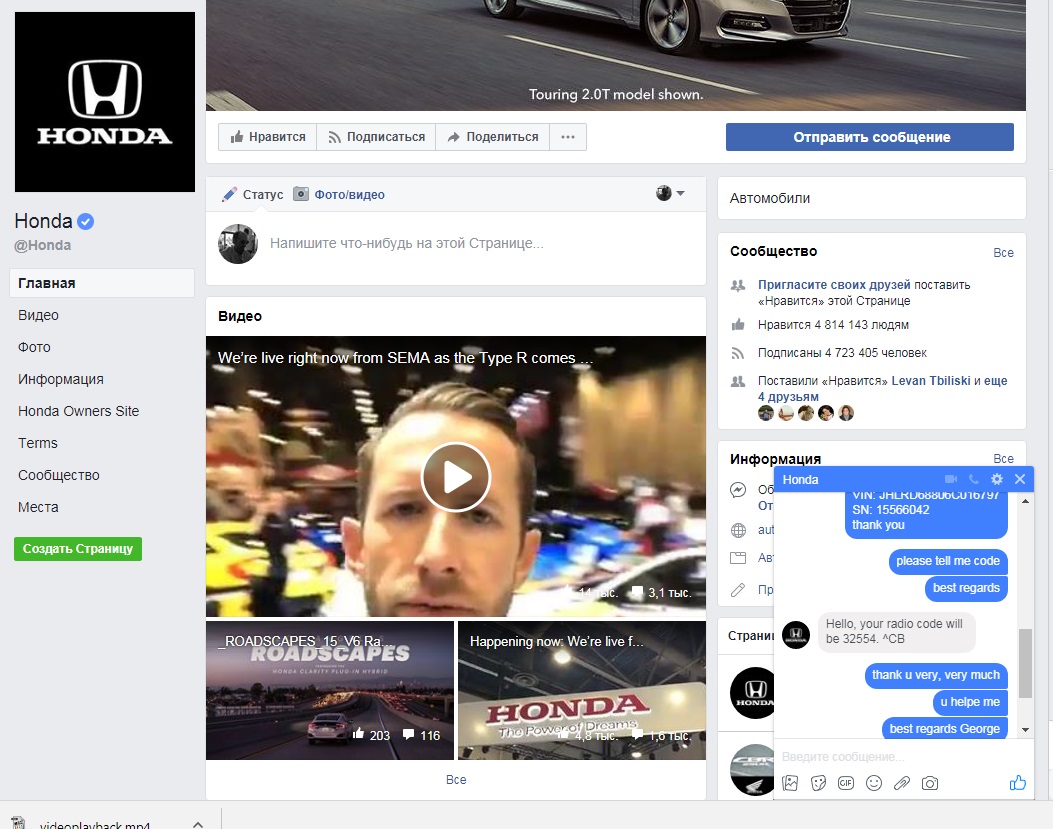
Task: Click Все link in Сообщество panel
Action: coord(1003,253)
